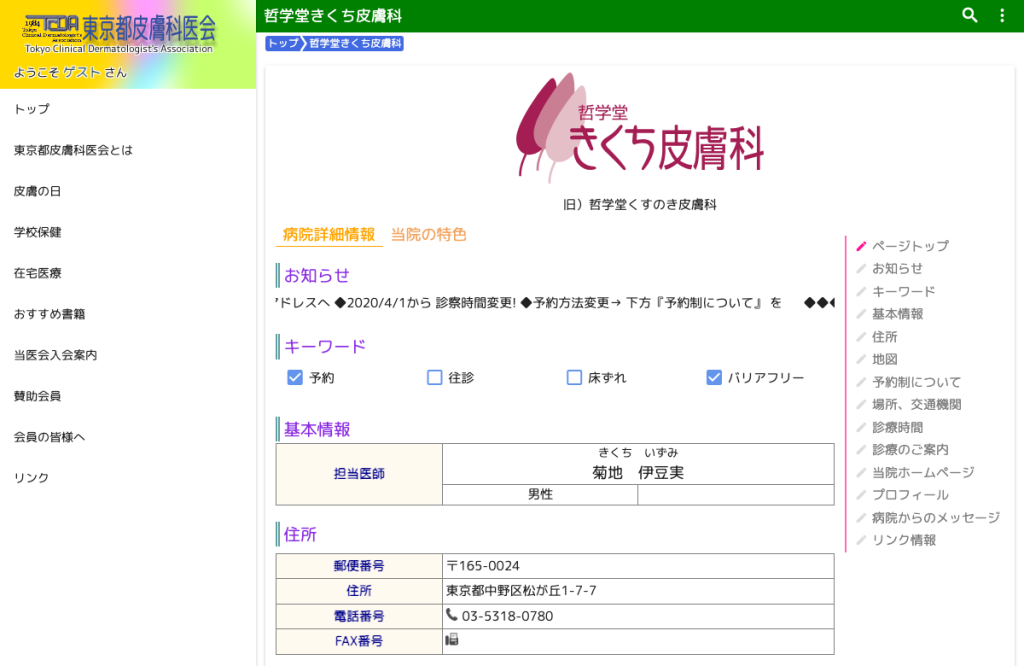Click the phone number 03-5318-0780

(x=507, y=616)
